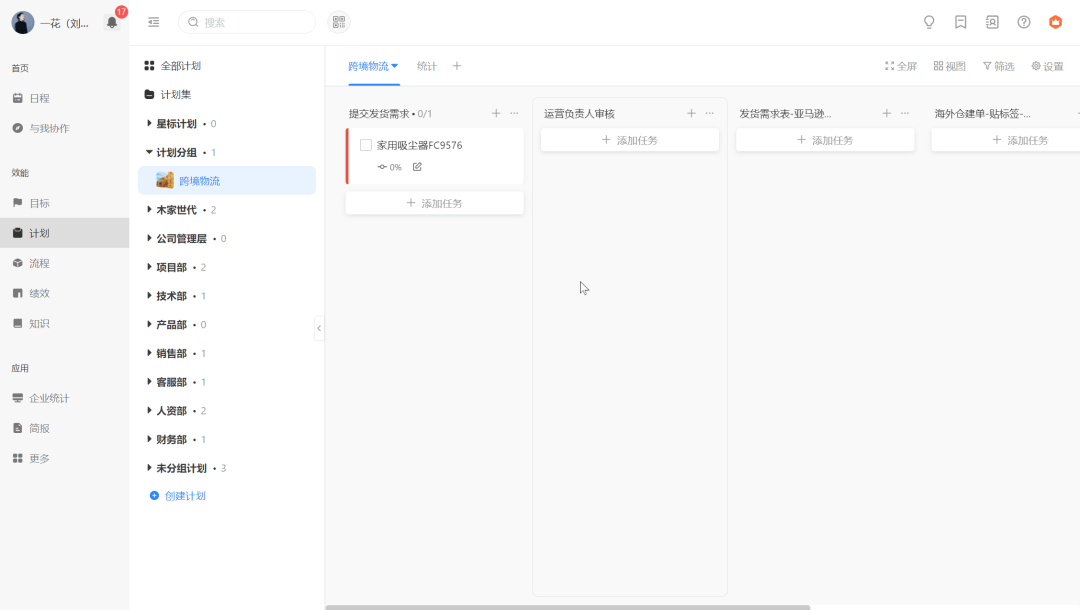Click the orange crown icon
The image size is (1080, 610).
click(1055, 22)
